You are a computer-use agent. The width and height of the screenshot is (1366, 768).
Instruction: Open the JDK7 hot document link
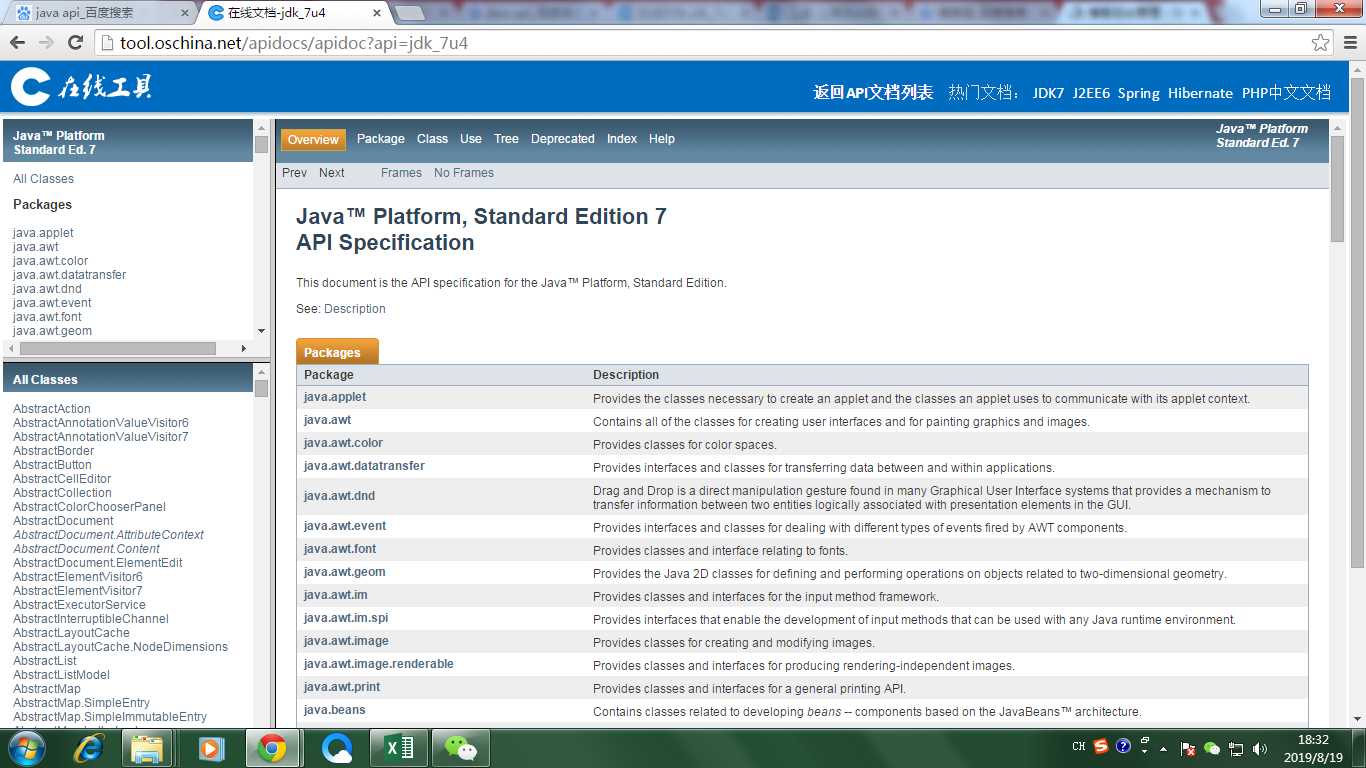click(x=1048, y=93)
